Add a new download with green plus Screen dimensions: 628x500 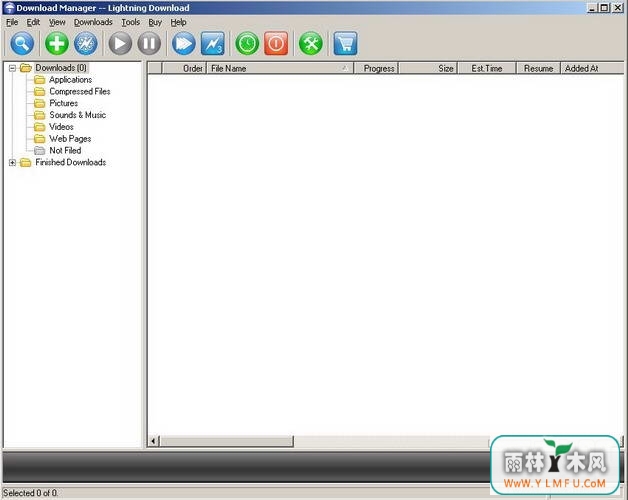click(56, 43)
